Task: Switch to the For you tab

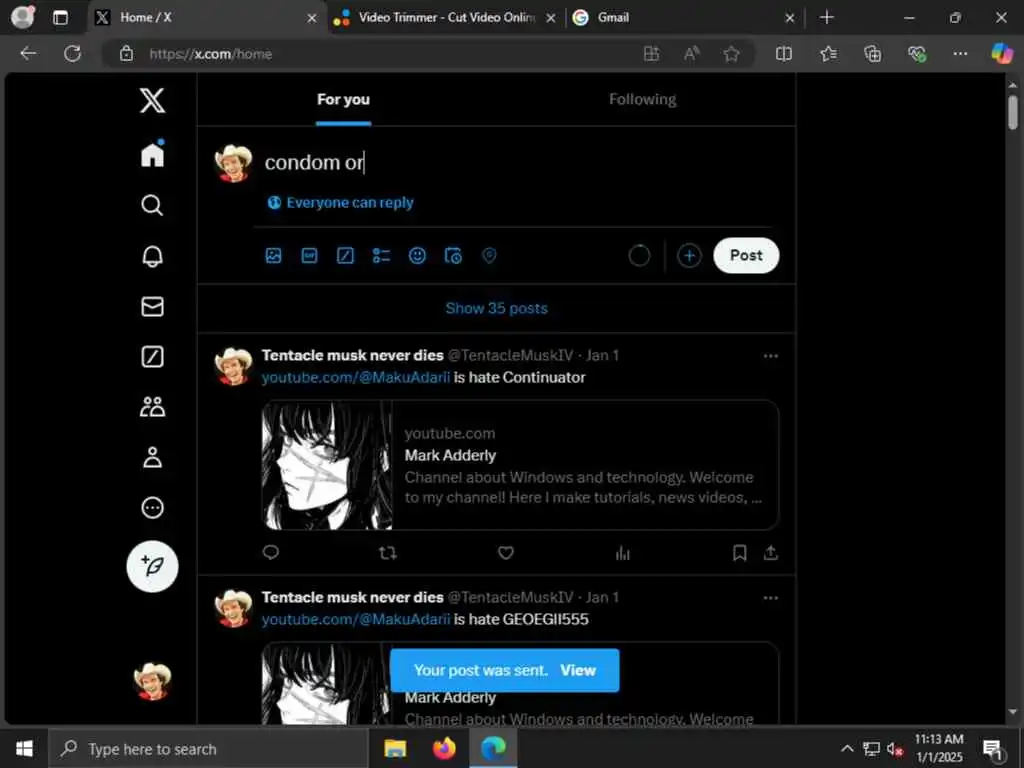Action: (x=344, y=99)
